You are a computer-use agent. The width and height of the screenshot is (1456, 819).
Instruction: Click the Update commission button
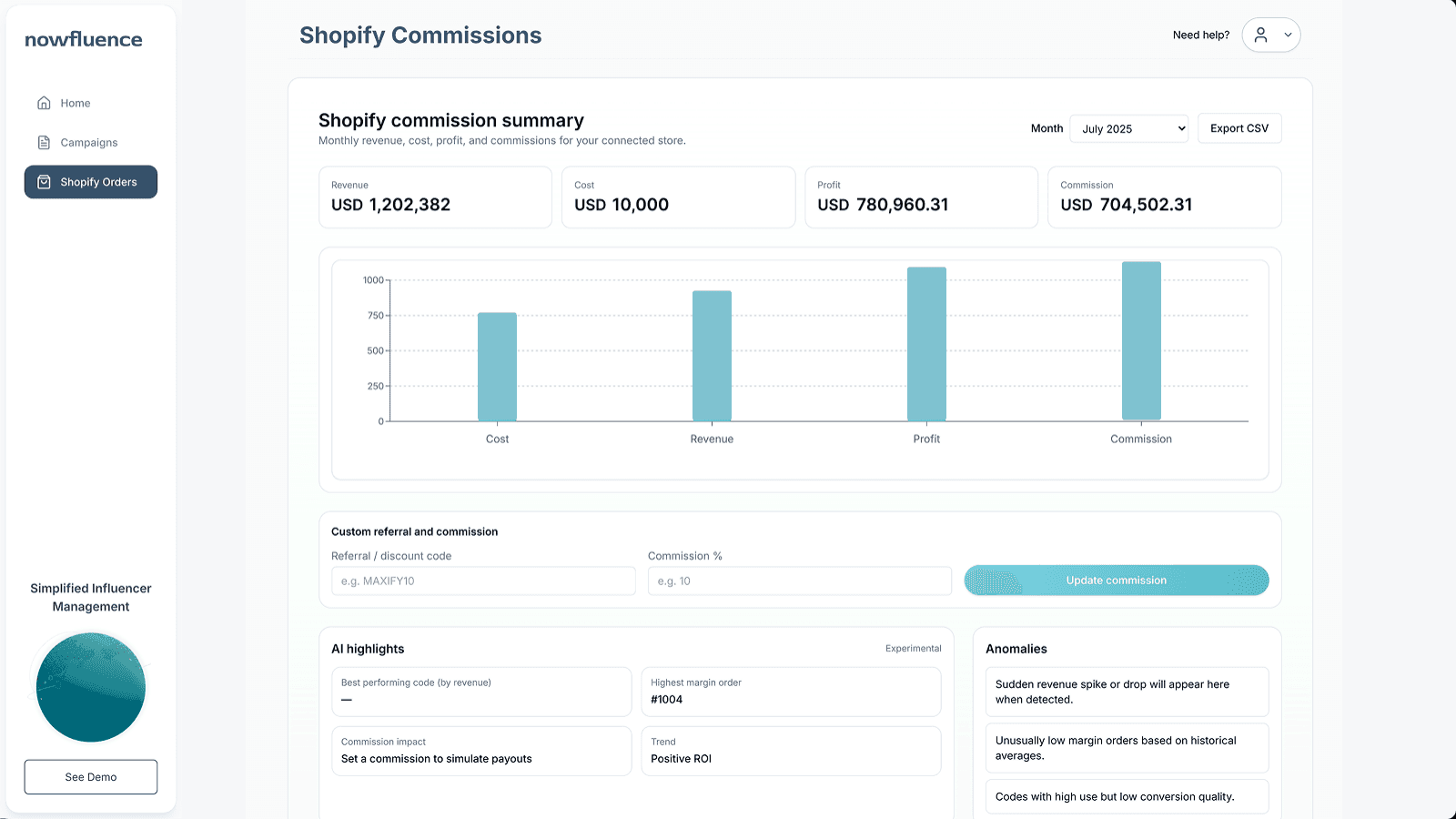tap(1117, 581)
